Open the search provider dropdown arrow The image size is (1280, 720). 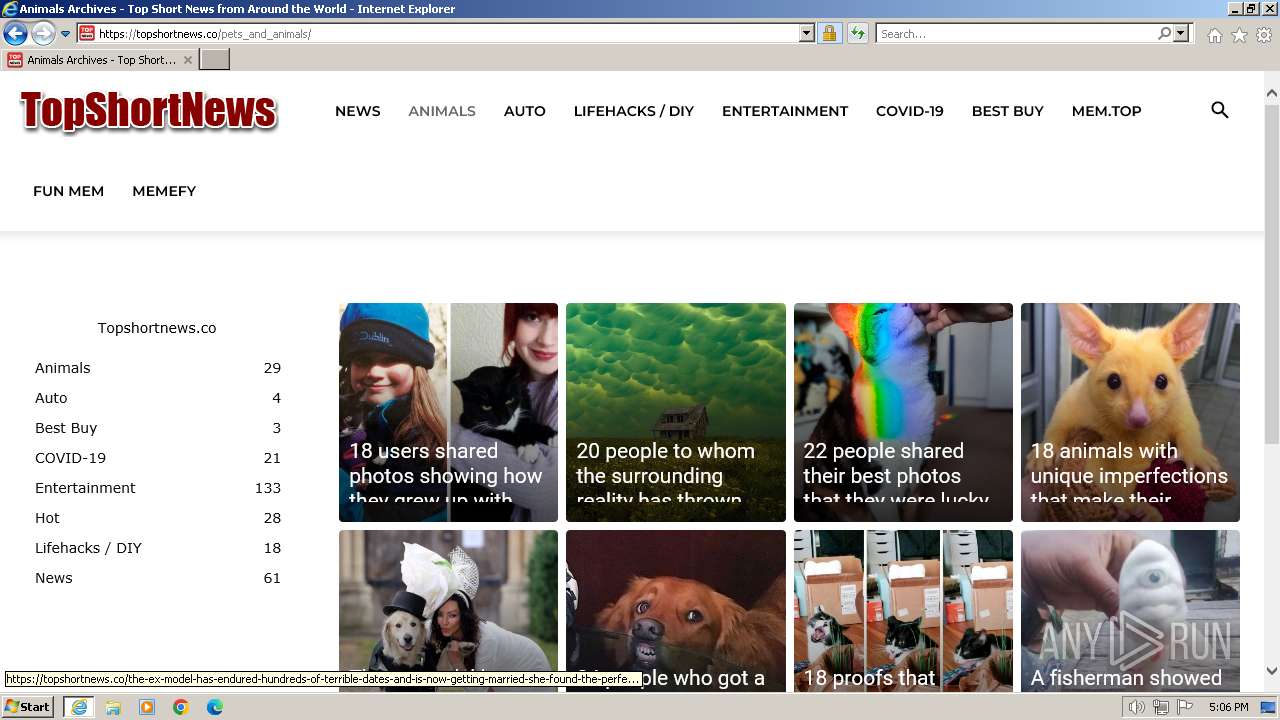click(x=1181, y=34)
